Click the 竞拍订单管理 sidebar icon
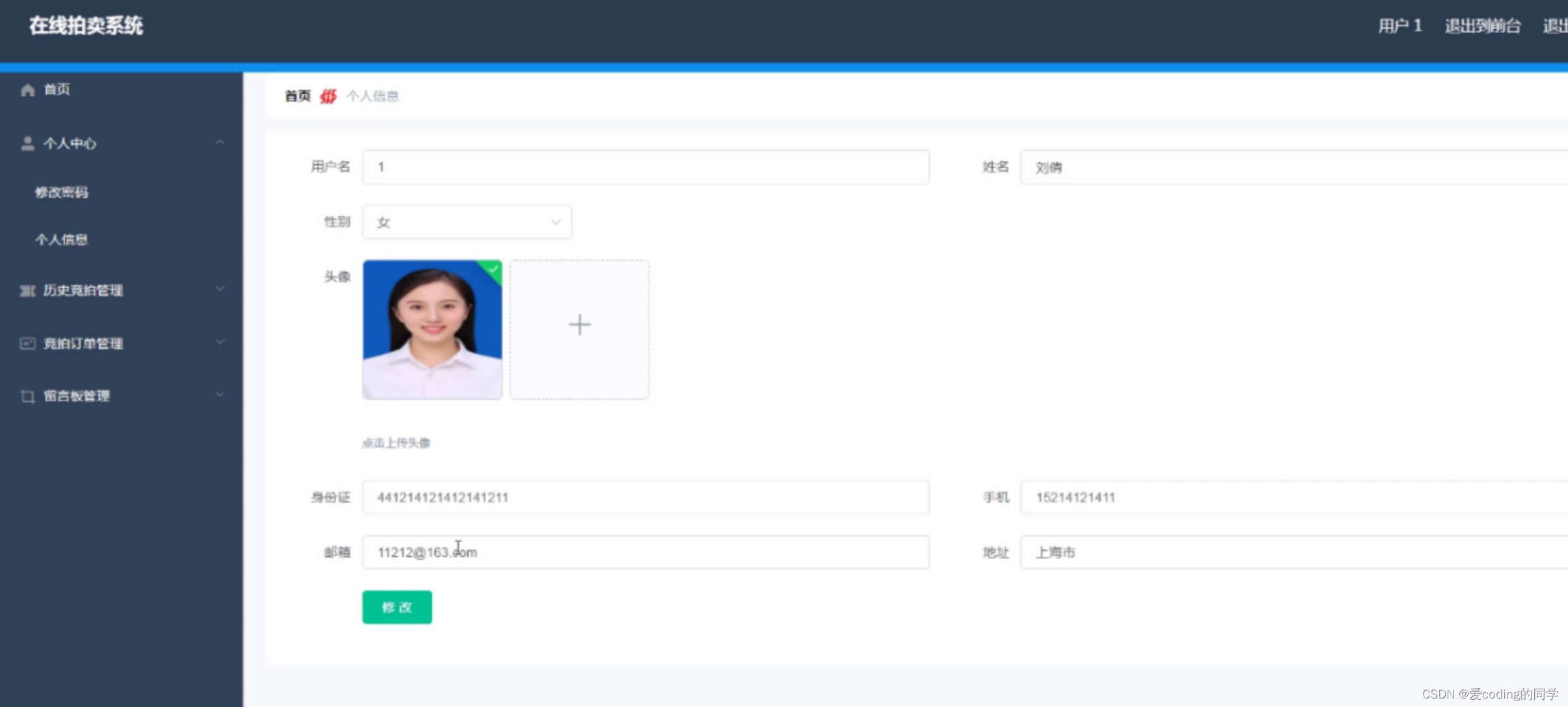The height and width of the screenshot is (707, 1568). coord(27,343)
